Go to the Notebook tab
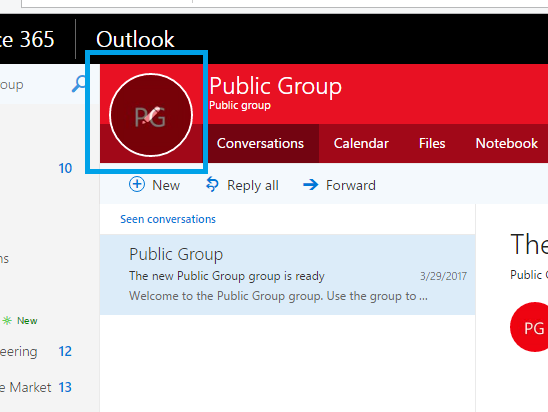 tap(506, 143)
